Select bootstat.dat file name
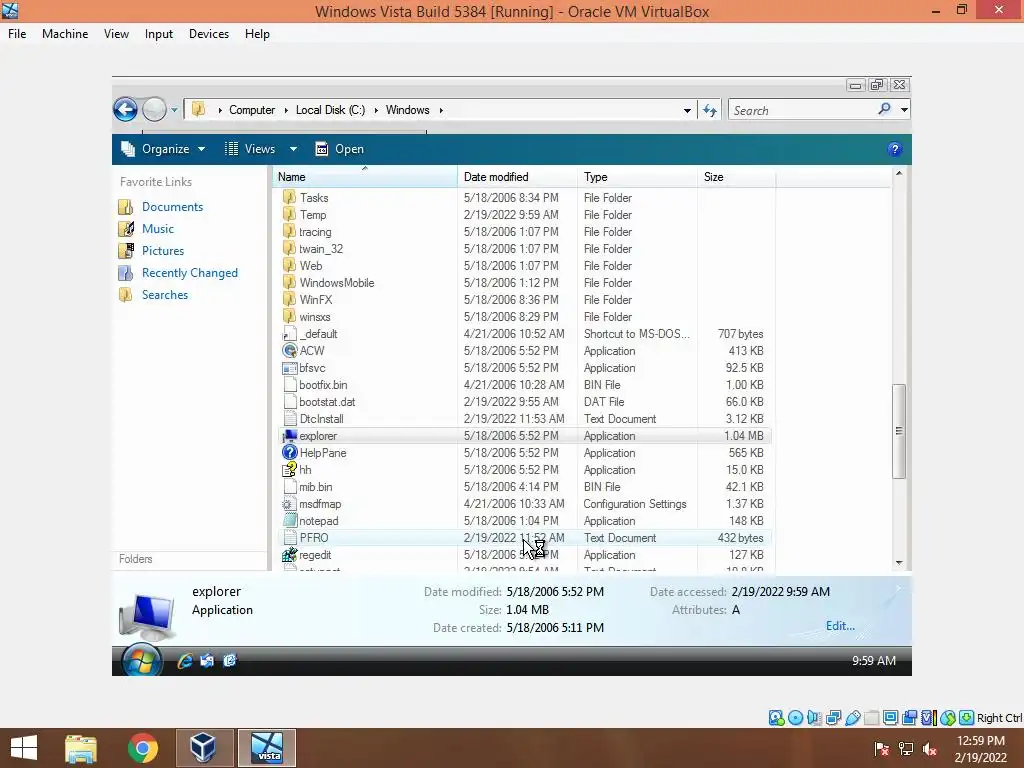The image size is (1024, 768). pyautogui.click(x=327, y=402)
